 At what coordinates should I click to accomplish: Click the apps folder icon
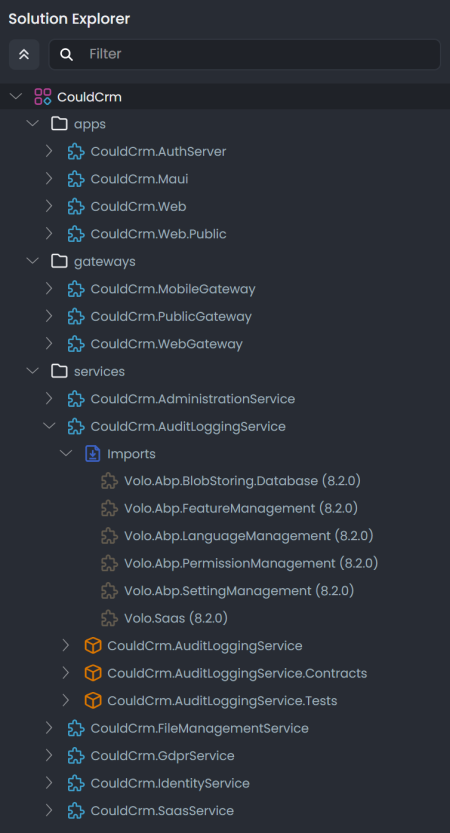tap(59, 124)
